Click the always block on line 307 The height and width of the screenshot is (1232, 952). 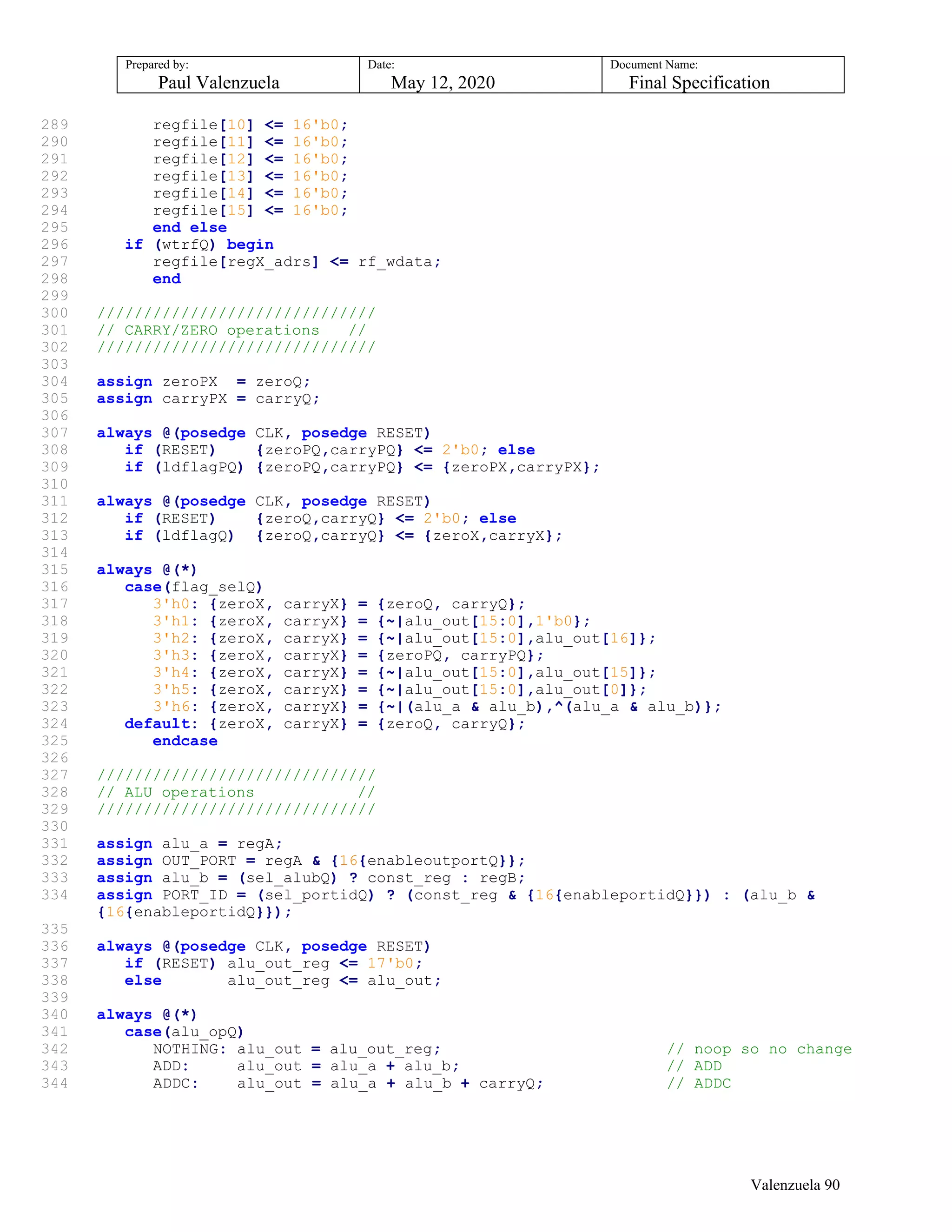[264, 433]
